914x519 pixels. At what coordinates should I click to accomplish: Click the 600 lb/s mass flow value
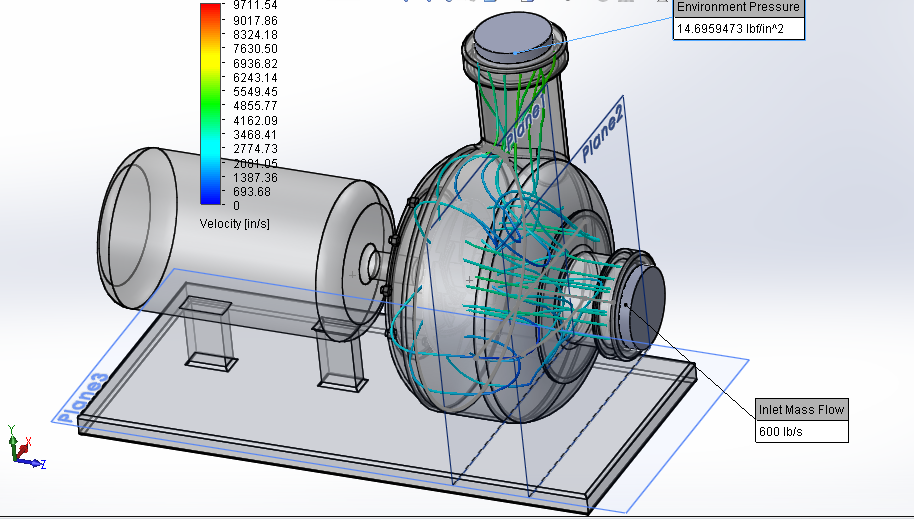tap(783, 432)
